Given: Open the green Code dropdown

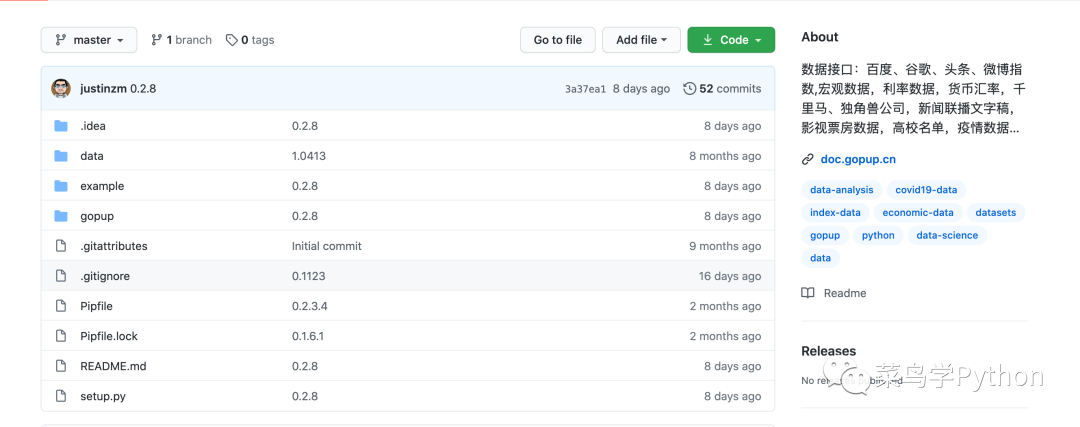Looking at the screenshot, I should click(731, 40).
